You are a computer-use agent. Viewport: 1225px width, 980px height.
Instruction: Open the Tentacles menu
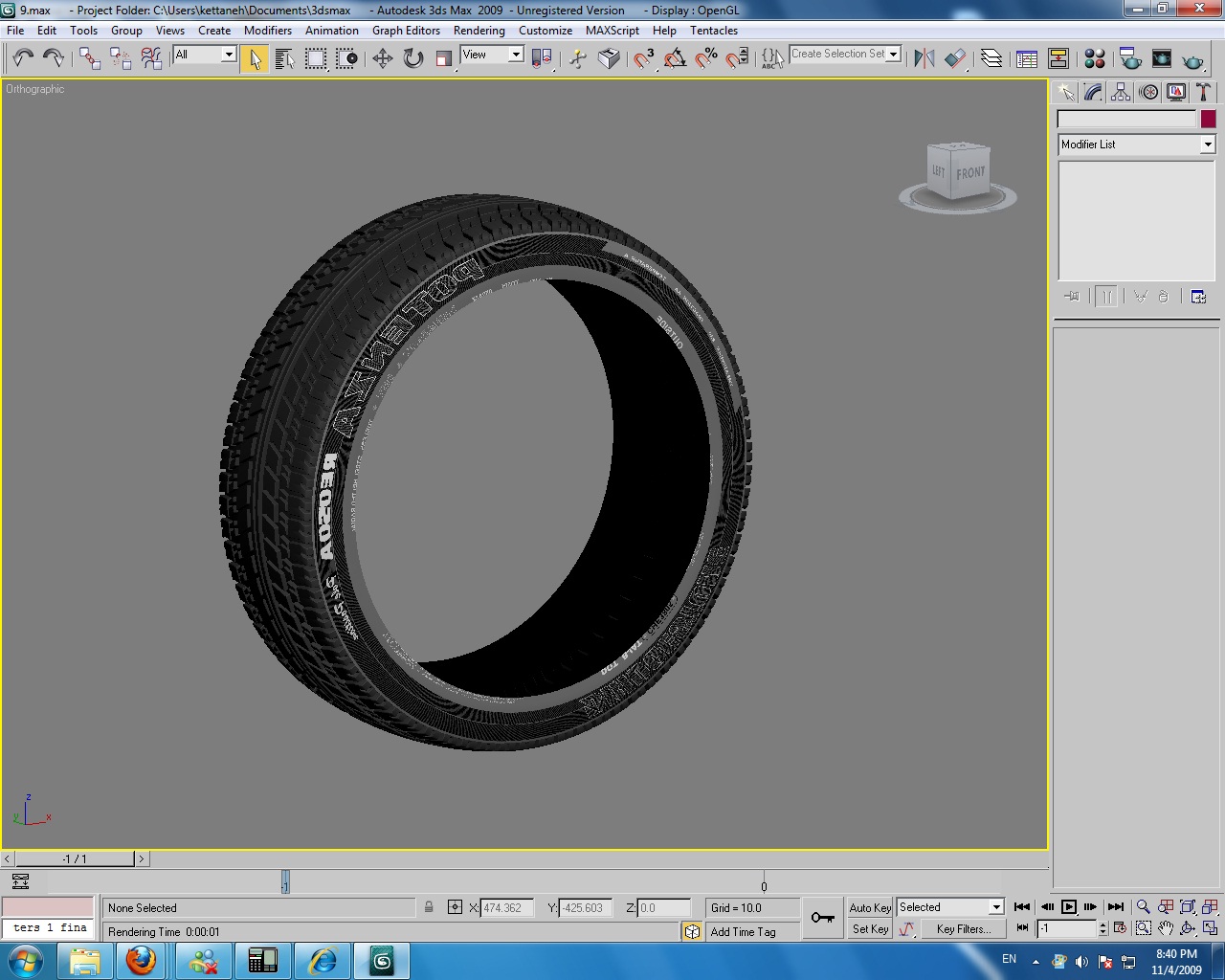(x=714, y=31)
